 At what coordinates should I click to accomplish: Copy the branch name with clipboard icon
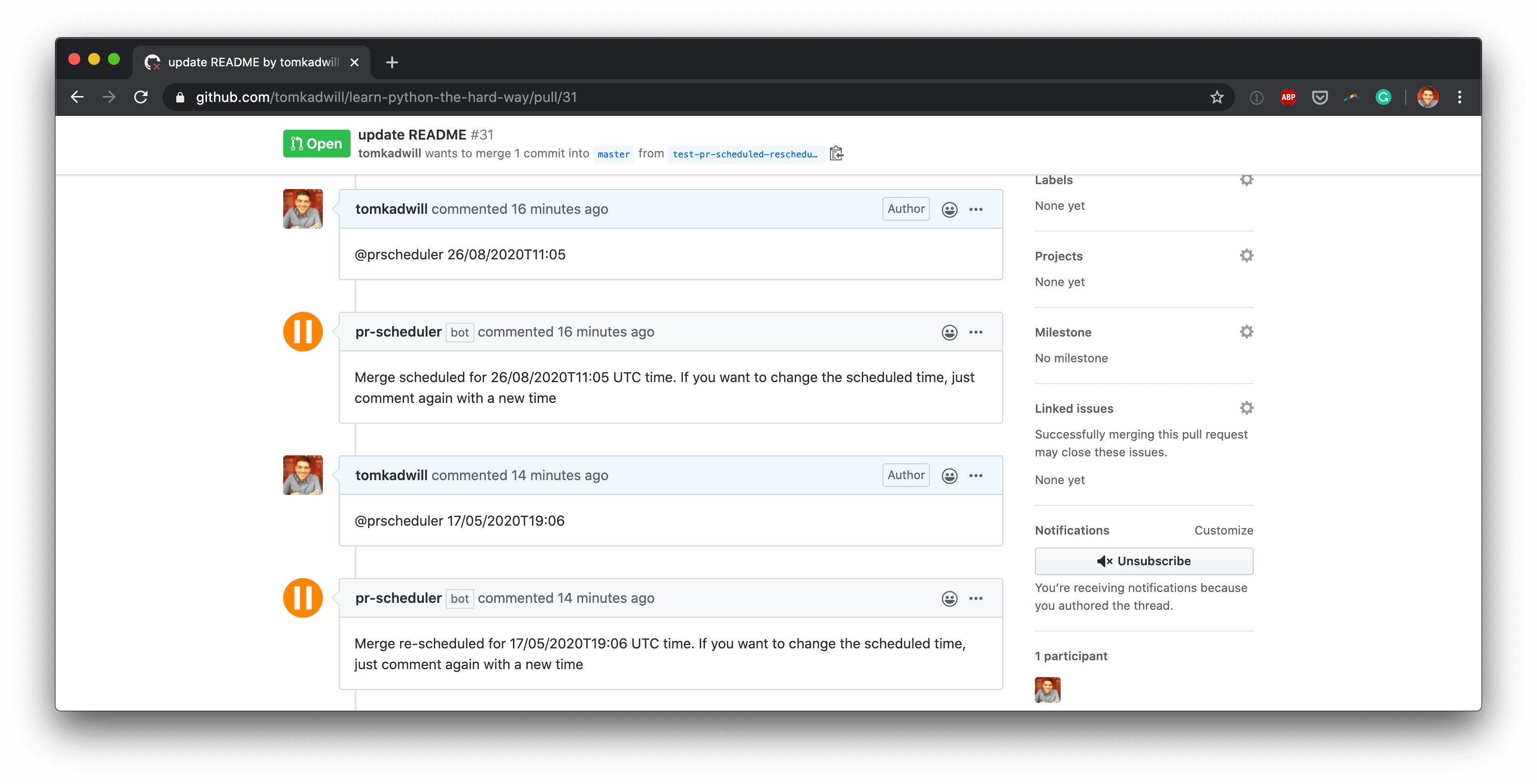click(x=836, y=154)
